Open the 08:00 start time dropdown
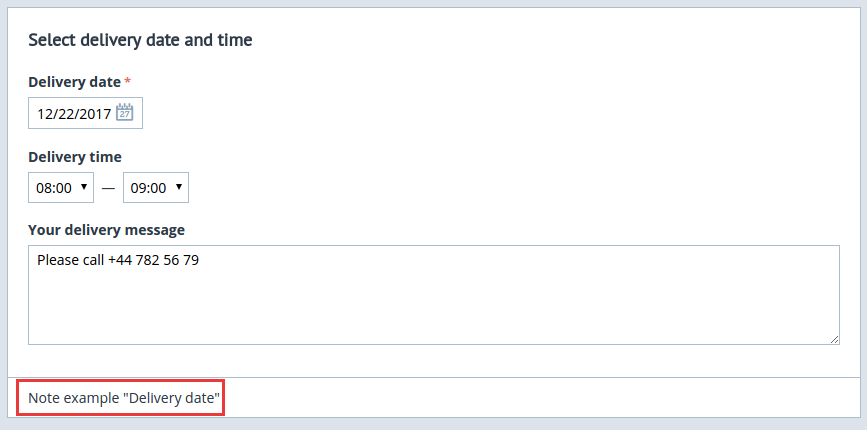867x430 pixels. coord(61,188)
